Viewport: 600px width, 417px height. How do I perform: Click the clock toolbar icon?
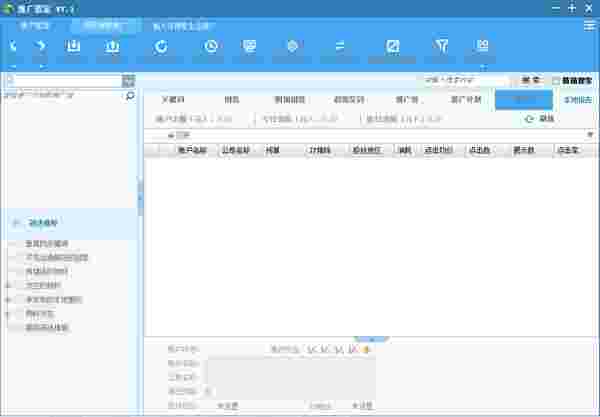[x=210, y=46]
